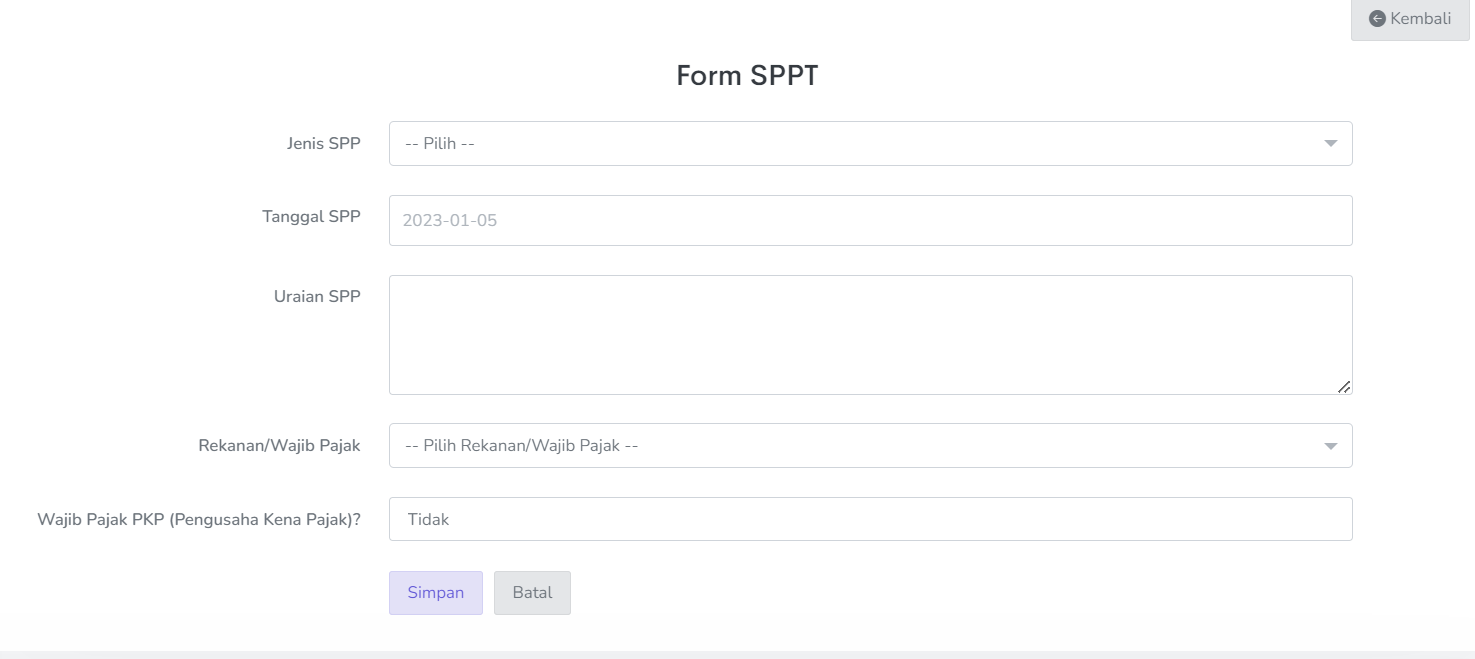Click the '-- Pilih --' placeholder text

(x=440, y=144)
